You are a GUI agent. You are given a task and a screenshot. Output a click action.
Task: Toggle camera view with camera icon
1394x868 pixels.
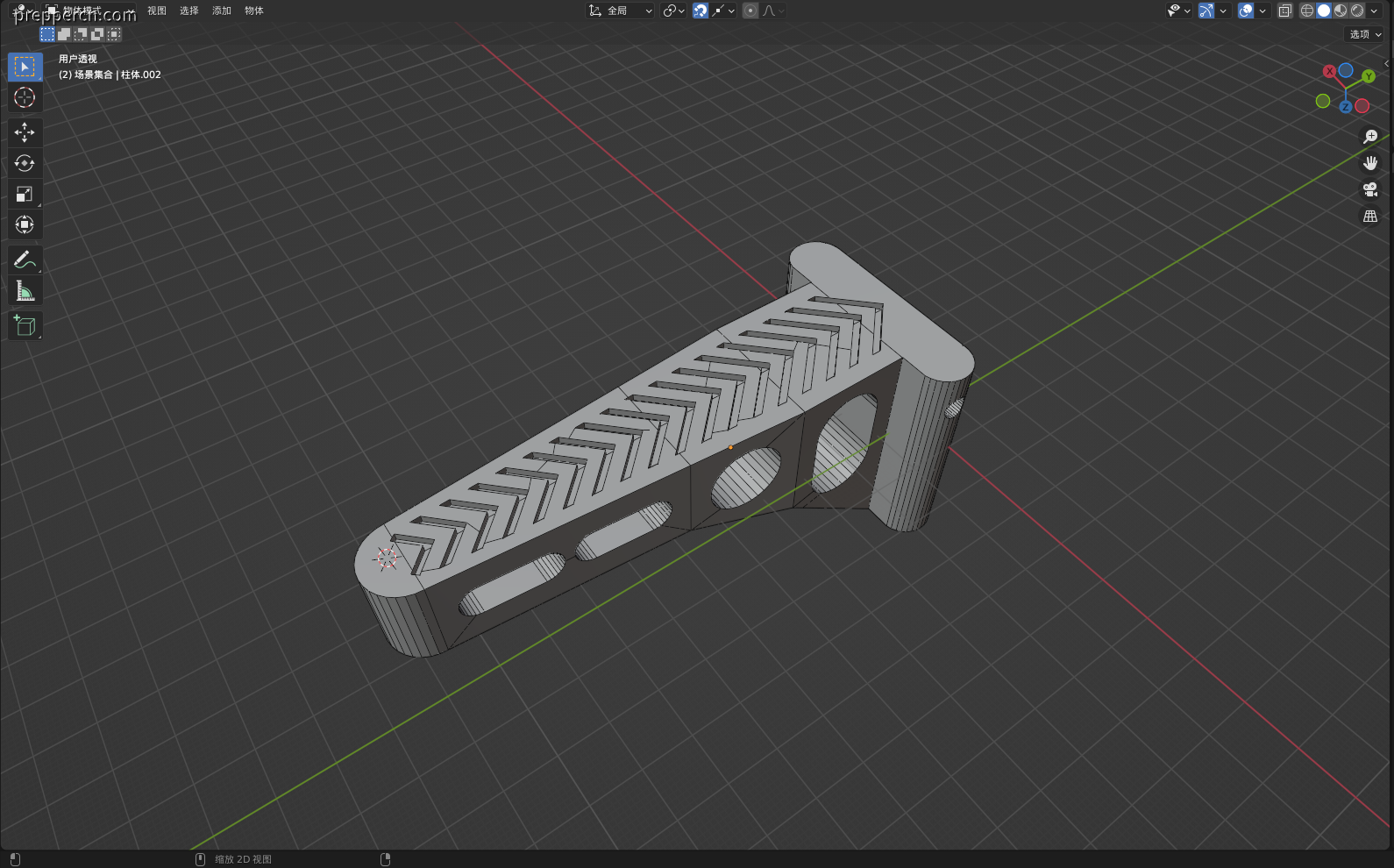click(1370, 189)
